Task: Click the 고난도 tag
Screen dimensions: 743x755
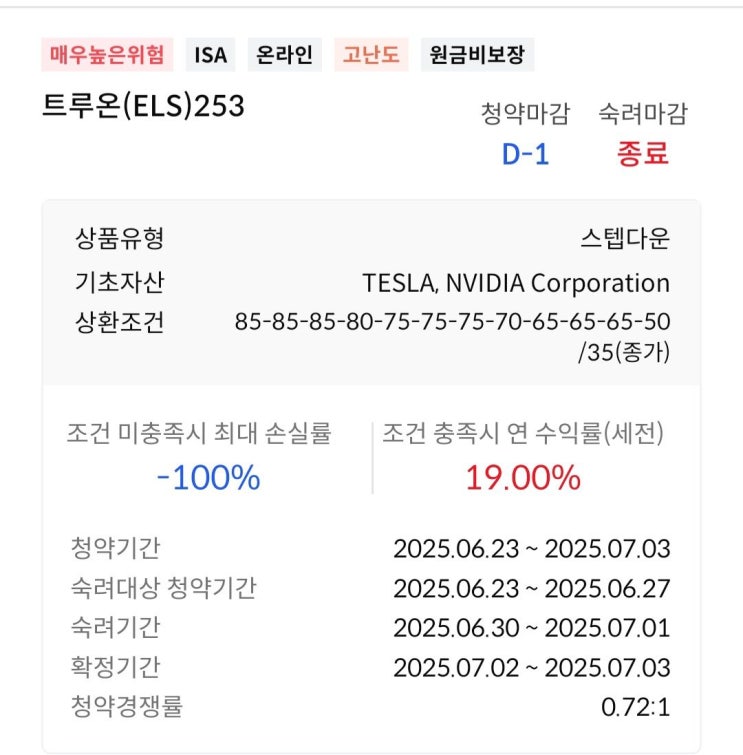Action: [371, 54]
